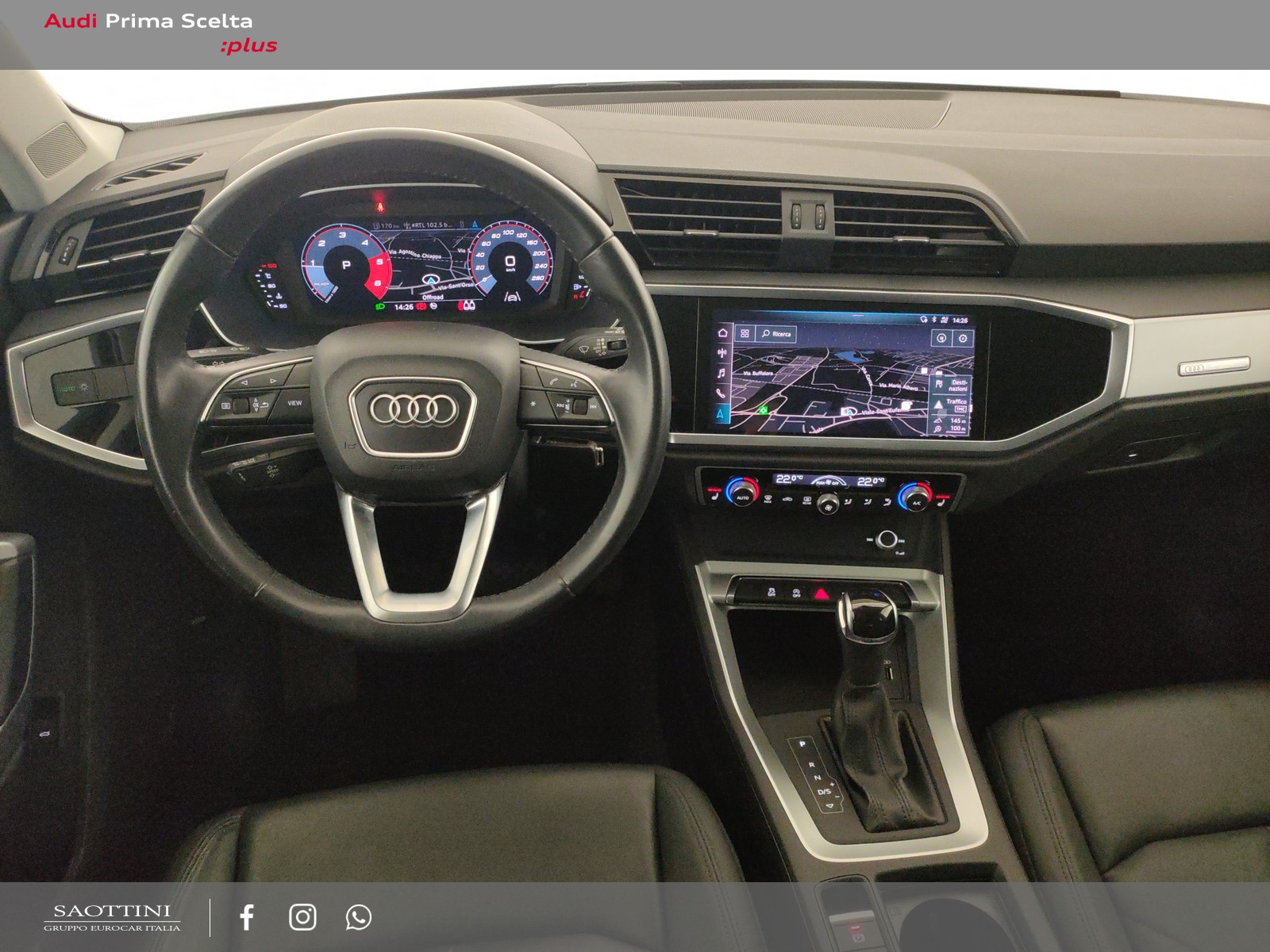1270x952 pixels.
Task: Tap the map orientation button beside the settings gear
Action: click(x=941, y=338)
